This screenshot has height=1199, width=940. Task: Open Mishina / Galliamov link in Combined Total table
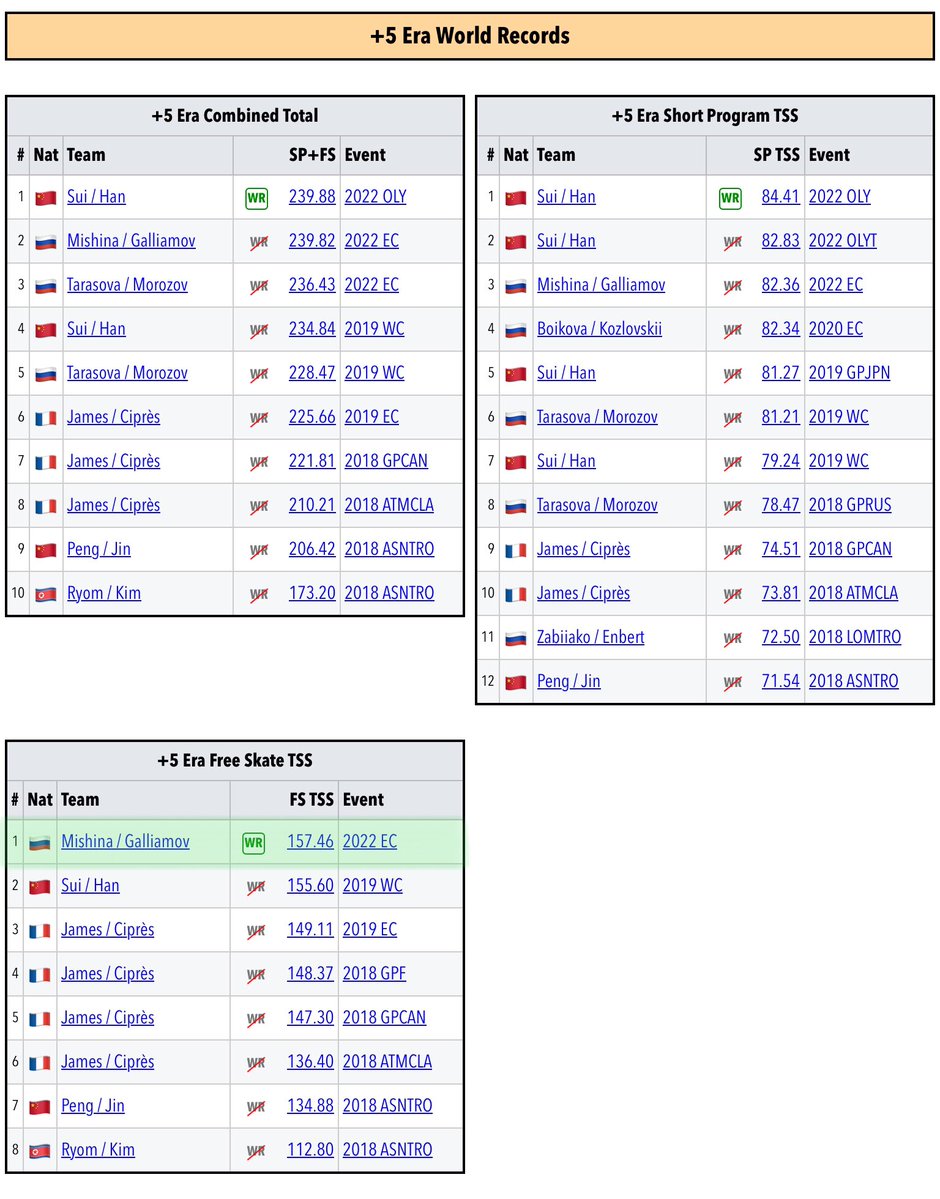coord(132,242)
